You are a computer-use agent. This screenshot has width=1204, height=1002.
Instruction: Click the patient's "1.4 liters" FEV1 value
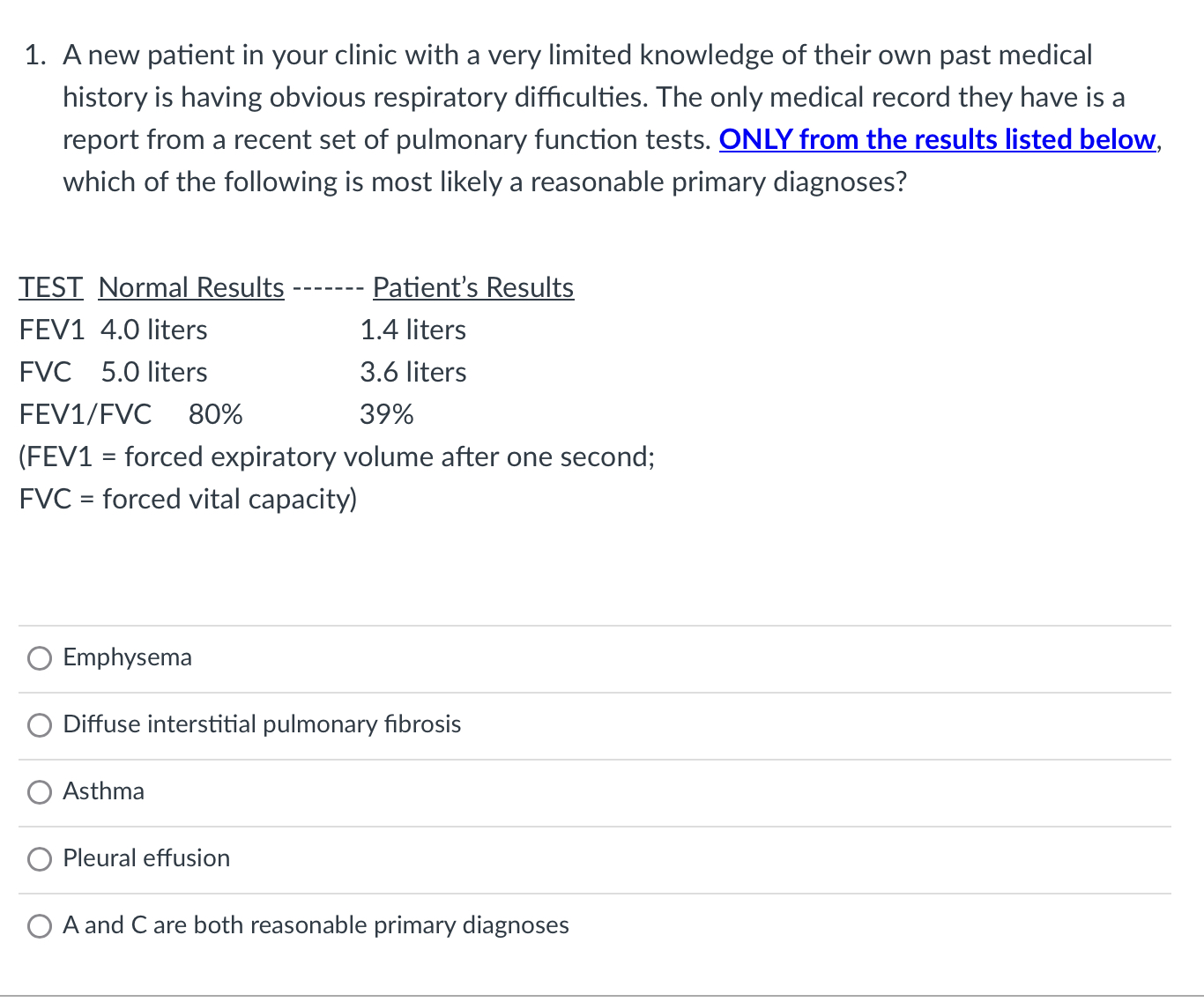pos(412,330)
